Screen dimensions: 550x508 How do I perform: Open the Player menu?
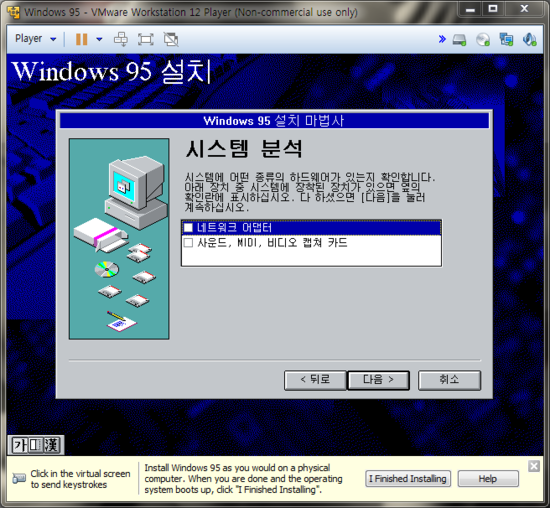point(35,39)
